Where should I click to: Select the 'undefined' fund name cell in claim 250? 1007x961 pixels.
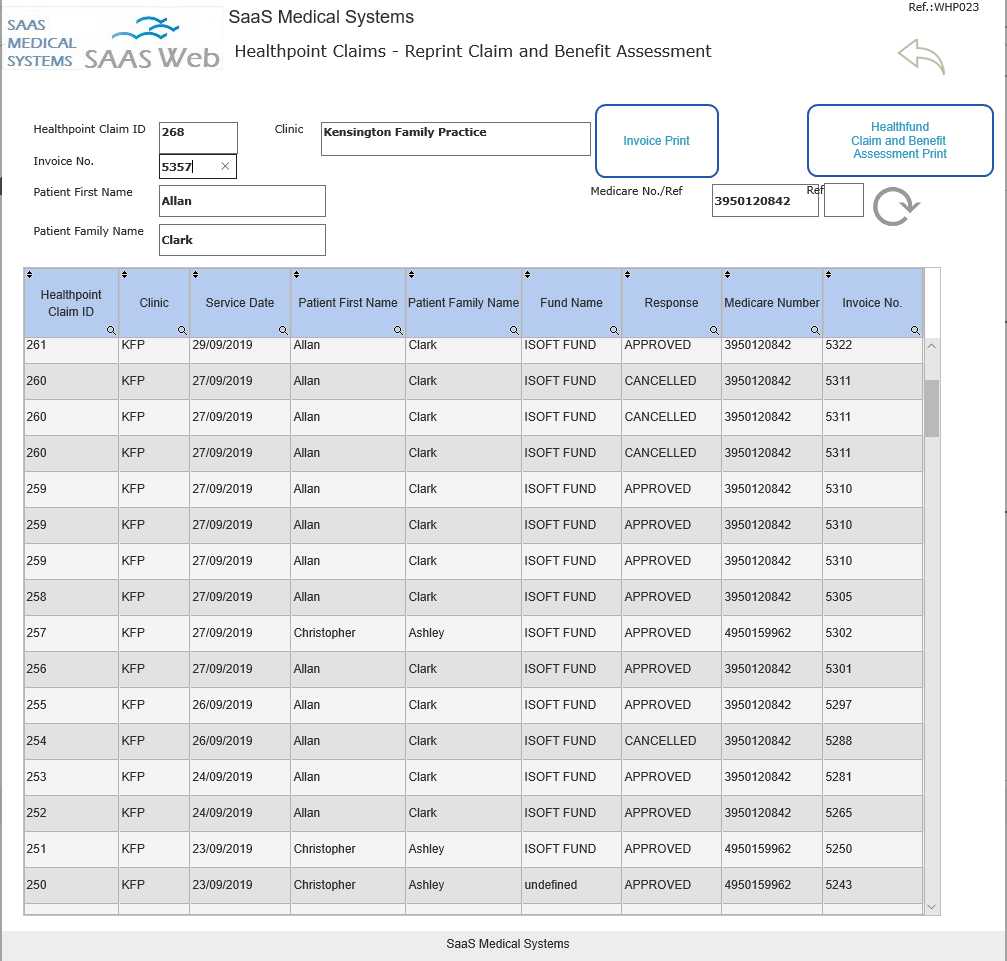571,885
